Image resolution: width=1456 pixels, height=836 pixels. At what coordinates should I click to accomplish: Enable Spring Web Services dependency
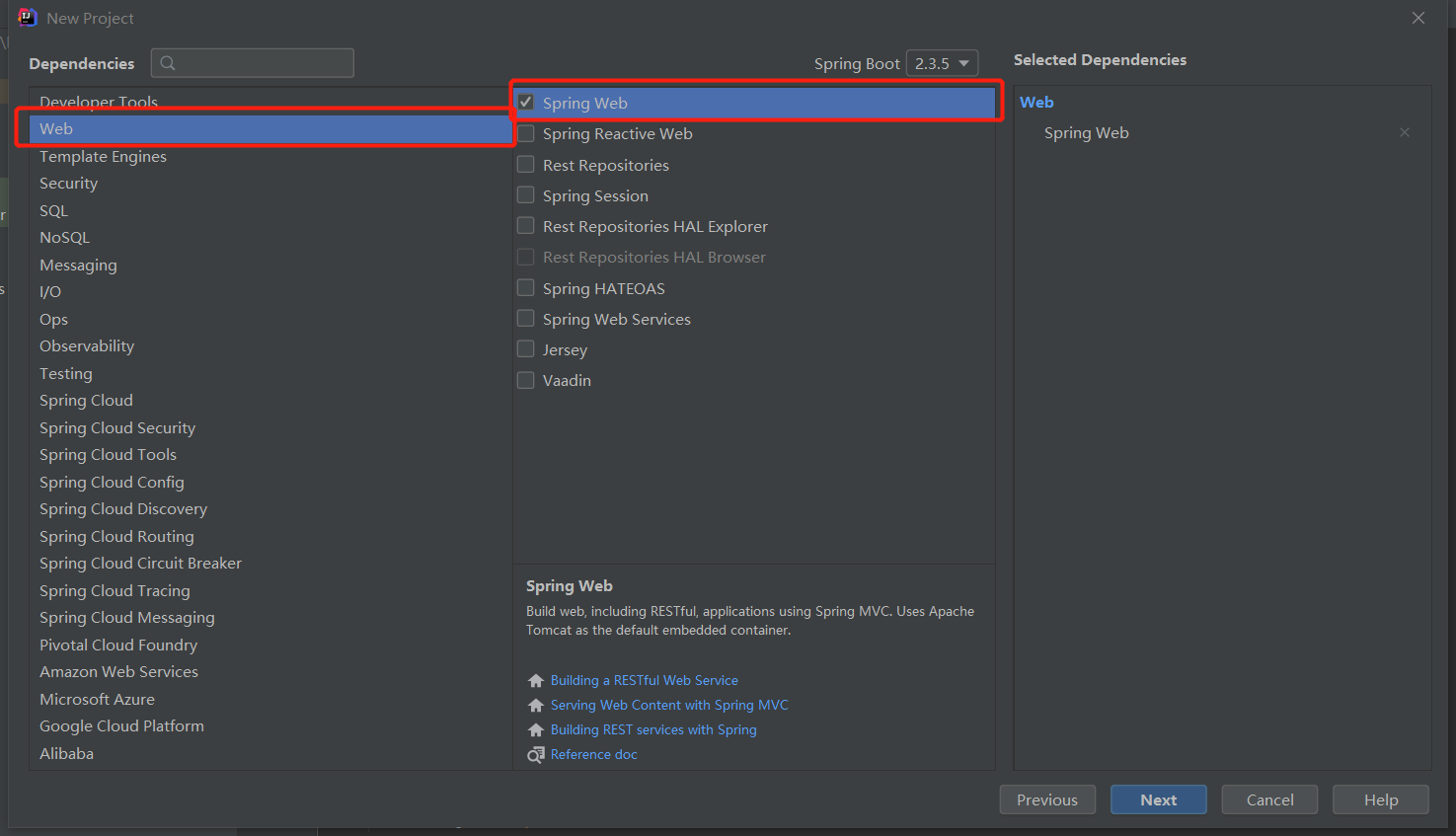[x=526, y=319]
